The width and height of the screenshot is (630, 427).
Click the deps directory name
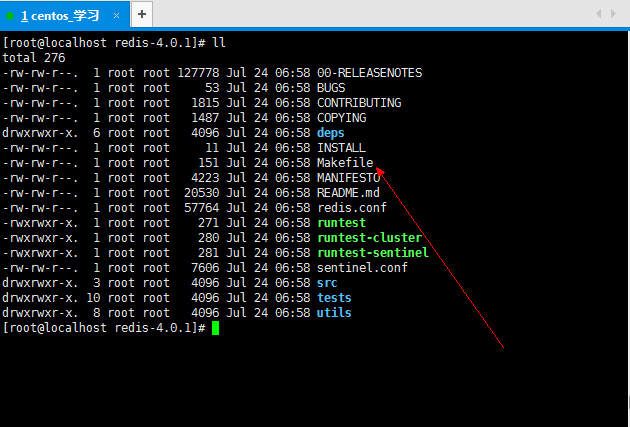[x=331, y=133]
